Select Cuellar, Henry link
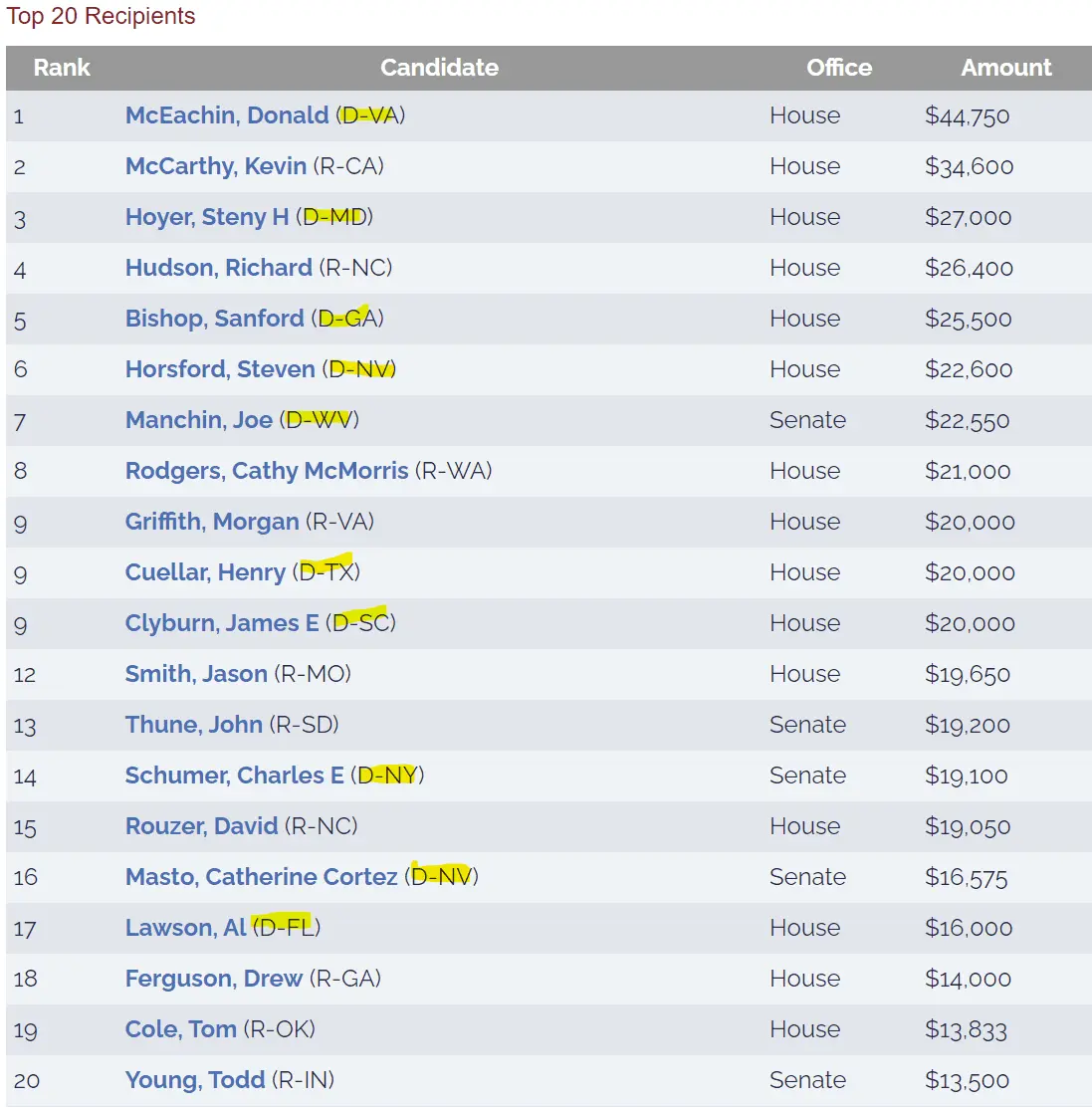The image size is (1092, 1107). coord(204,572)
